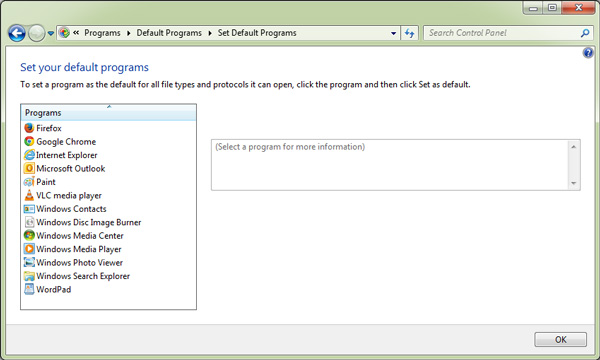Select the Firefox program entry
Screen dimensions: 600x360
[49, 128]
